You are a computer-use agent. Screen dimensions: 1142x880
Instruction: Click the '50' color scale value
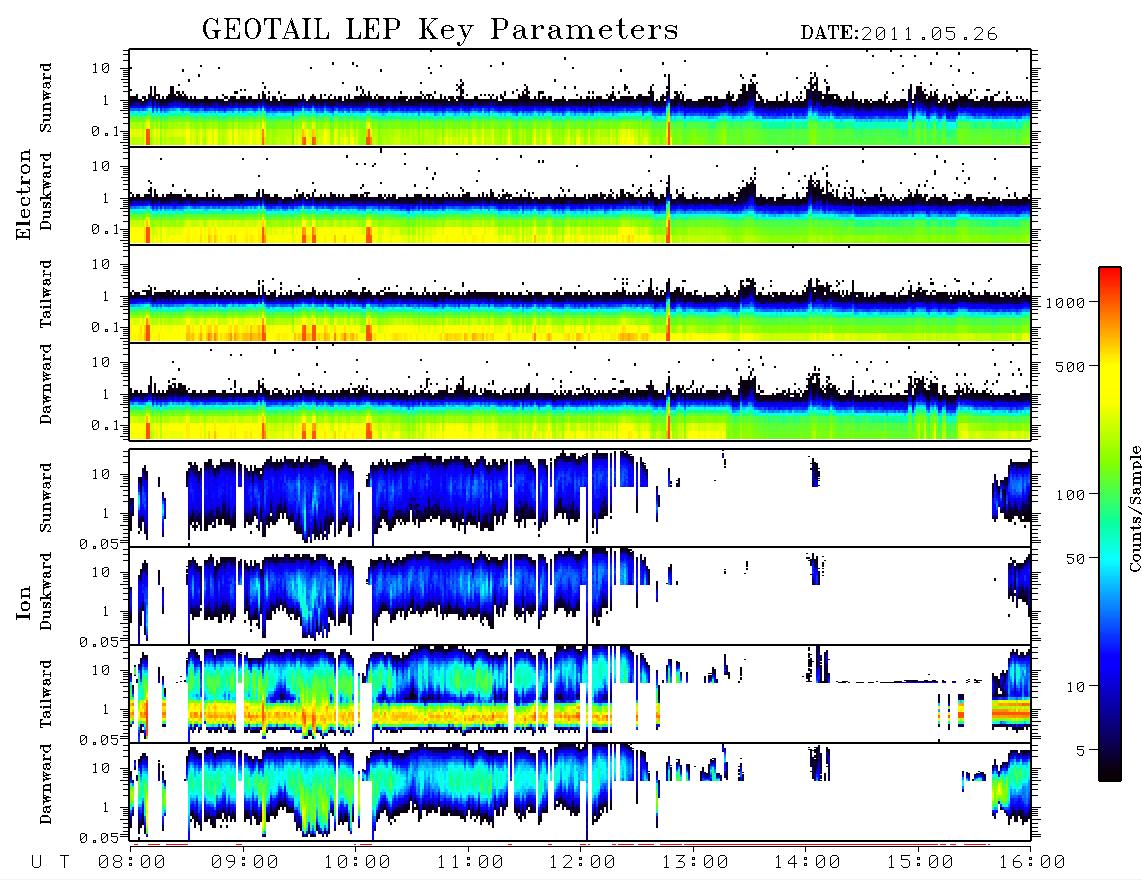tap(1076, 559)
